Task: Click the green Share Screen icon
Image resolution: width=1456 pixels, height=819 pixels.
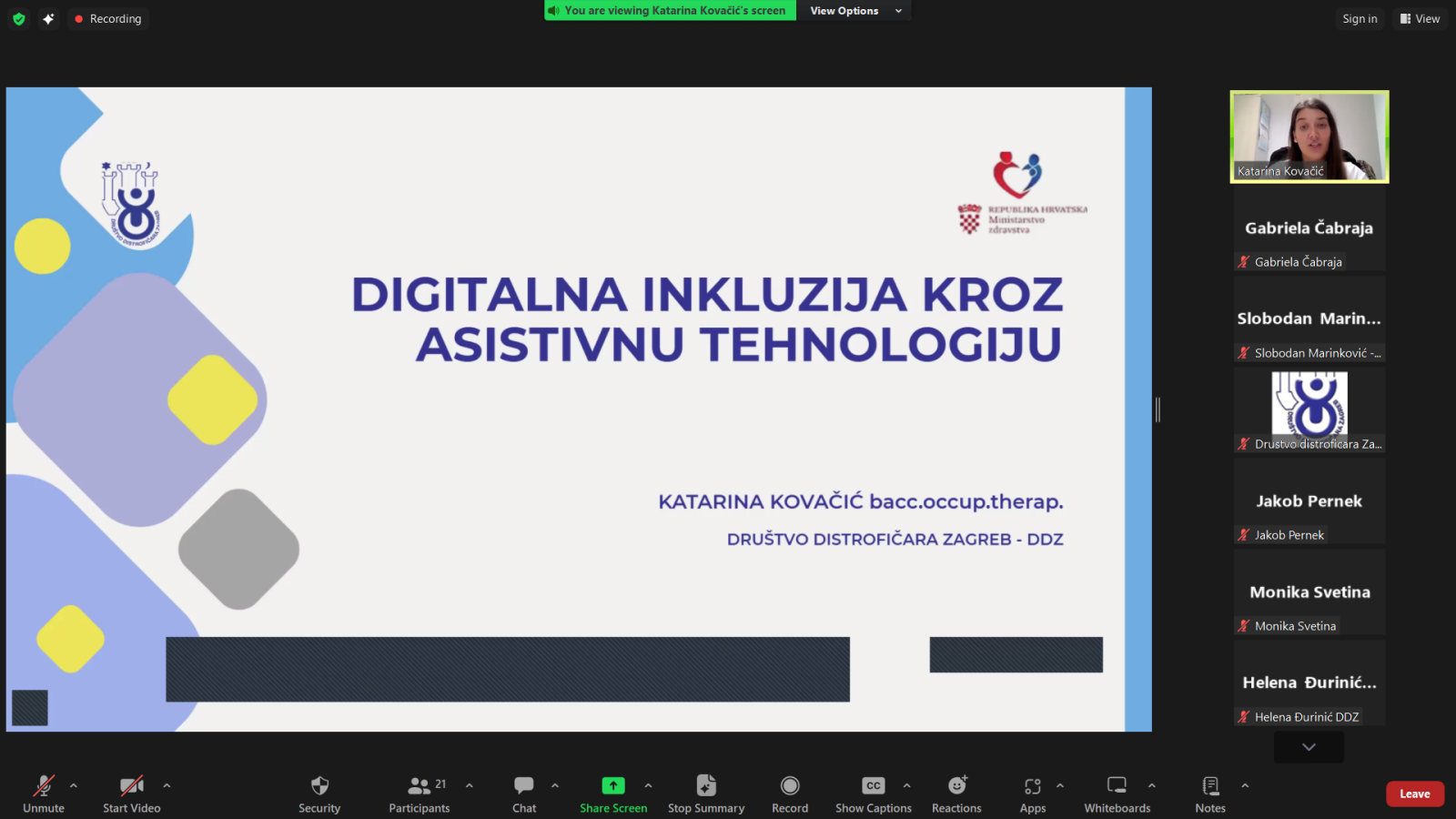Action: click(x=613, y=785)
